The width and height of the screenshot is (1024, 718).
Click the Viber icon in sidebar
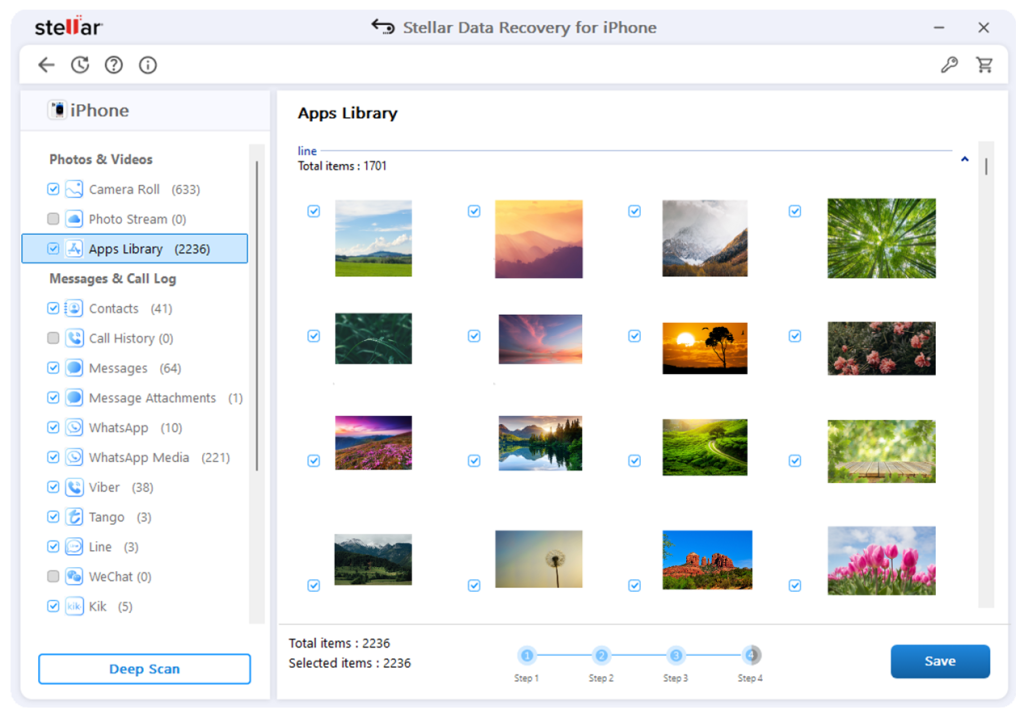pos(74,488)
